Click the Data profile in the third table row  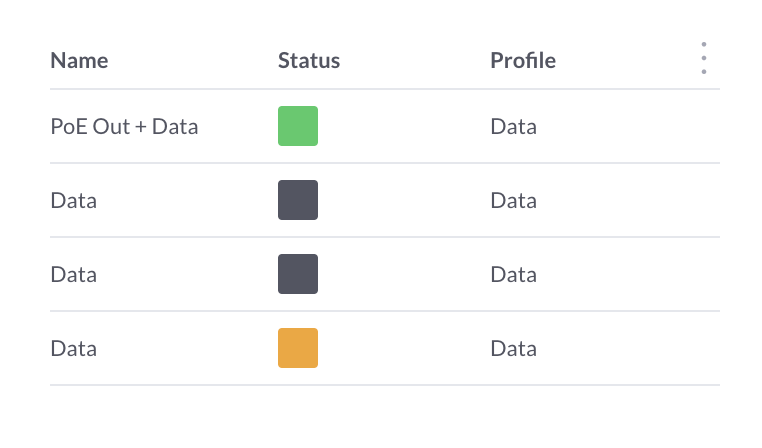click(x=513, y=275)
